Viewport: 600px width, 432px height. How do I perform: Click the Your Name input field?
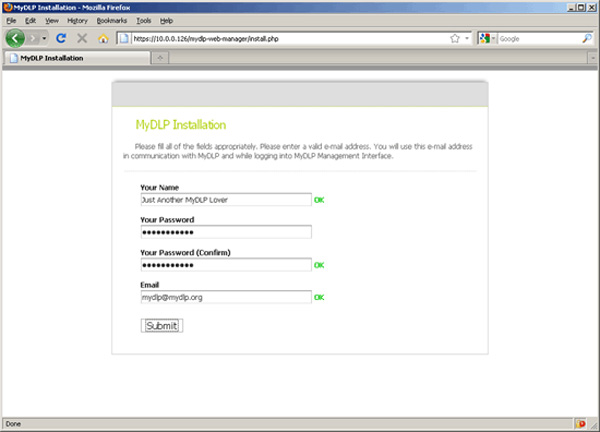click(x=226, y=199)
